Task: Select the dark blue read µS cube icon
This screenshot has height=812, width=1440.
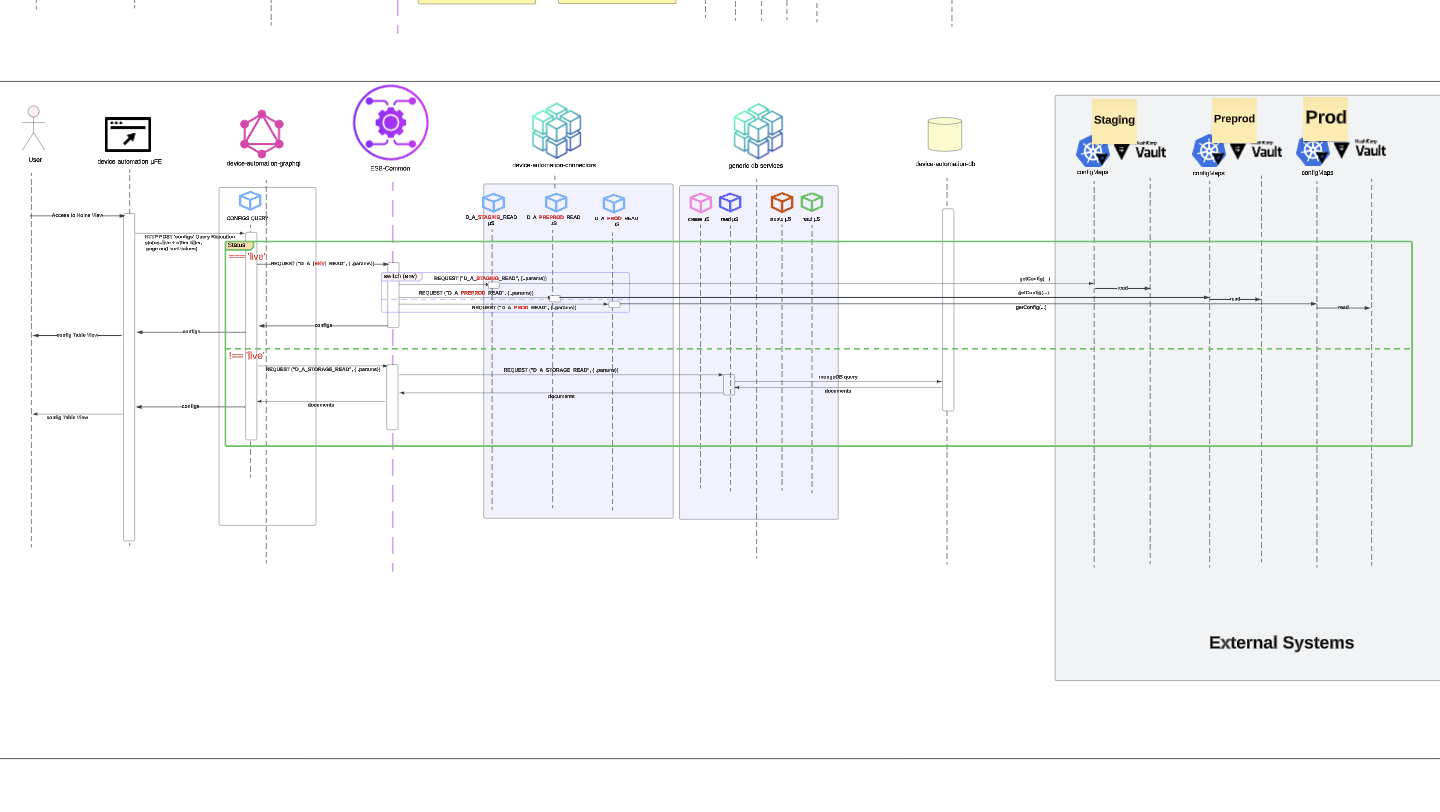Action: coord(730,203)
